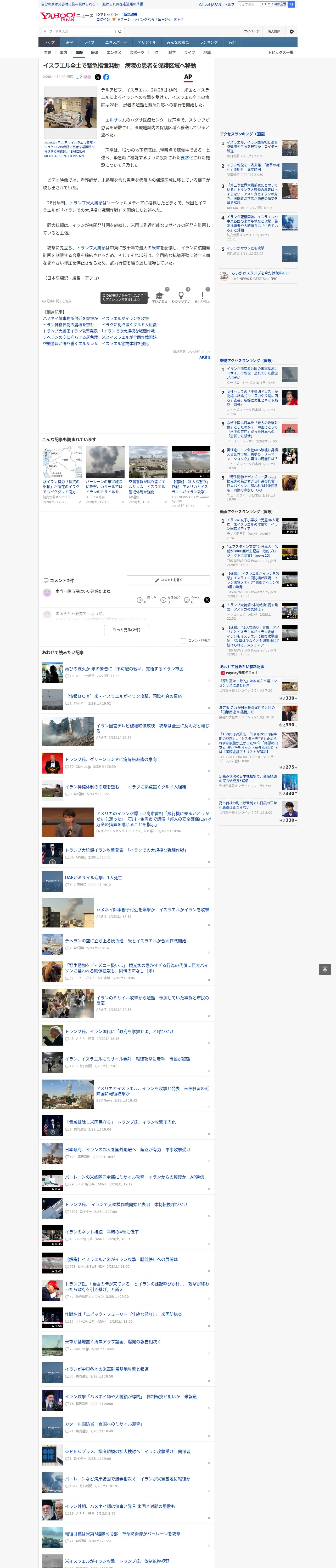Open トランプ氏、グリーンランドに病院船派遣 article

pos(111,760)
